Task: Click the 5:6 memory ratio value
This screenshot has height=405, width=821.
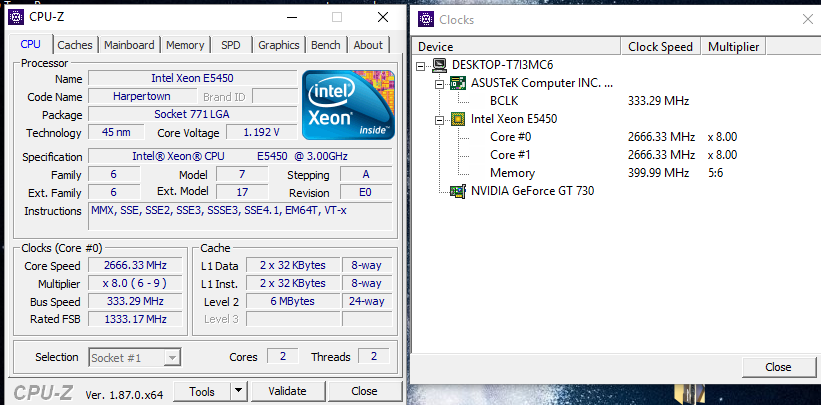Action: coord(714,173)
